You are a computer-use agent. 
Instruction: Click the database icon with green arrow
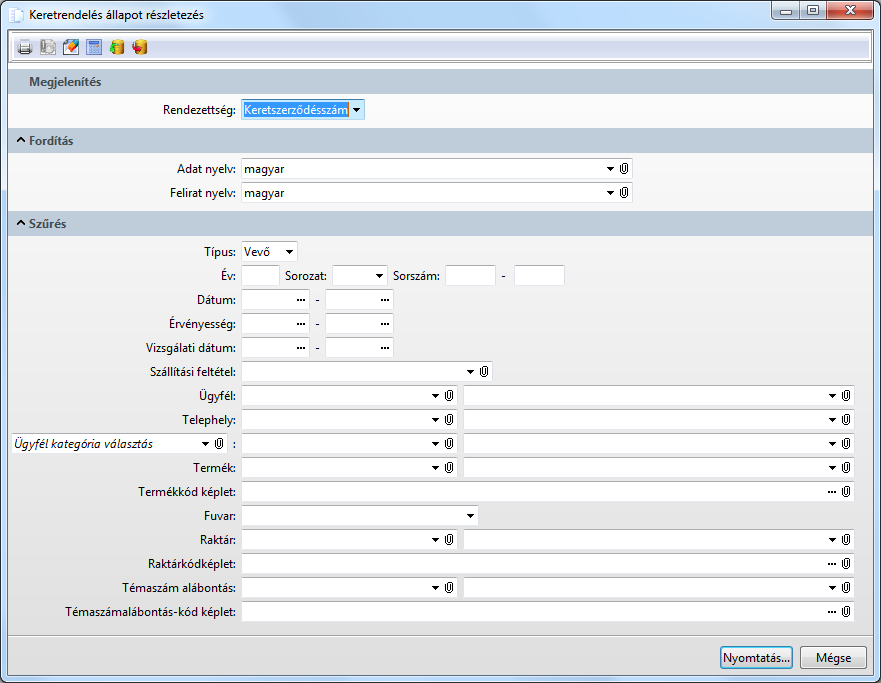point(116,47)
